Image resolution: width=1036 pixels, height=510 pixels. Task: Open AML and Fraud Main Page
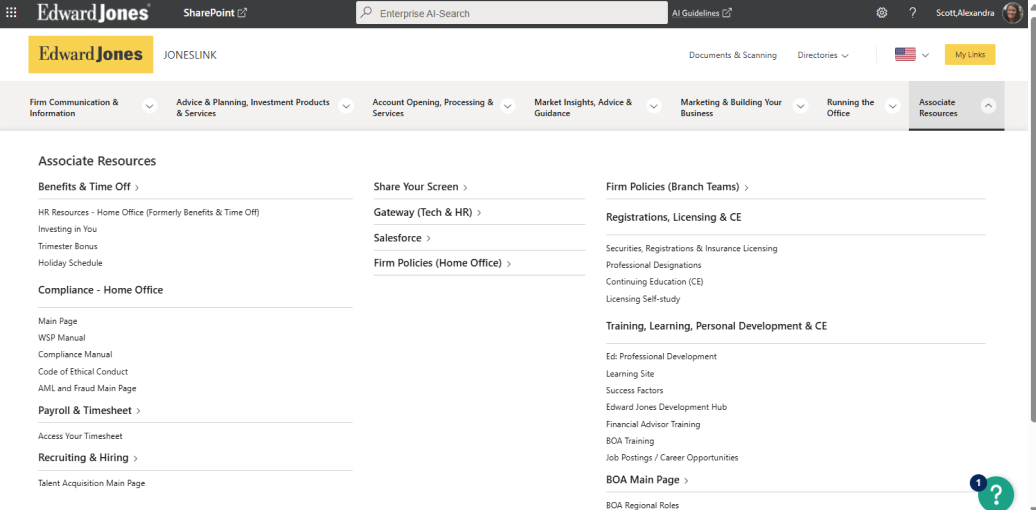pyautogui.click(x=87, y=388)
